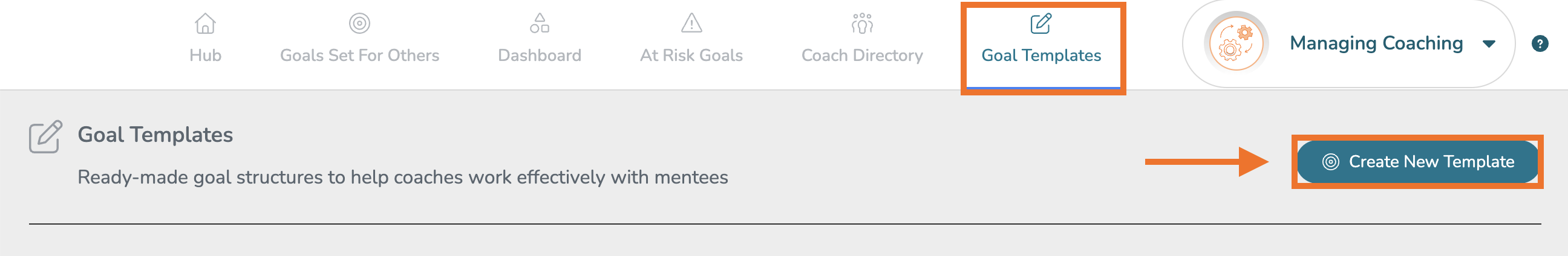The width and height of the screenshot is (1568, 256).
Task: Click the Goals Set For Others target icon
Action: [x=359, y=24]
